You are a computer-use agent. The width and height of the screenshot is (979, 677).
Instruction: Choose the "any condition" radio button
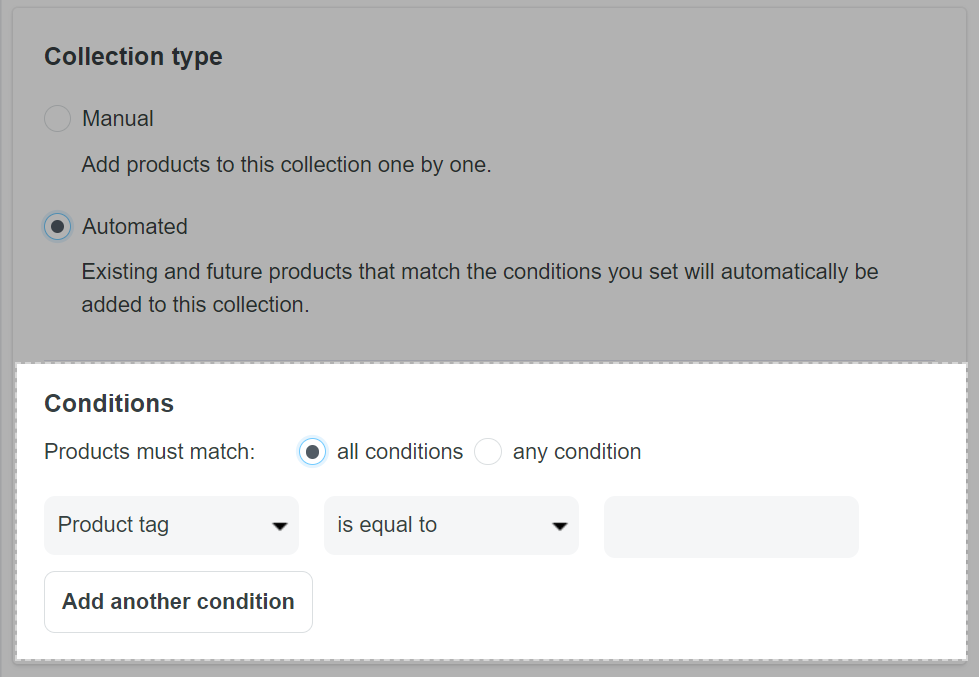coord(488,452)
